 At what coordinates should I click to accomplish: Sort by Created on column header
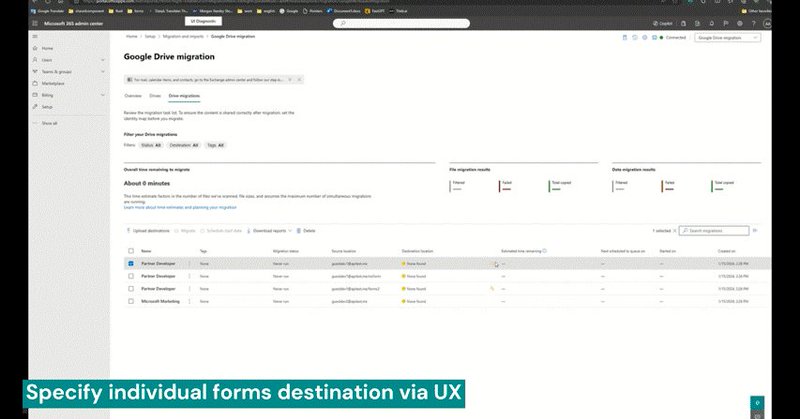727,251
